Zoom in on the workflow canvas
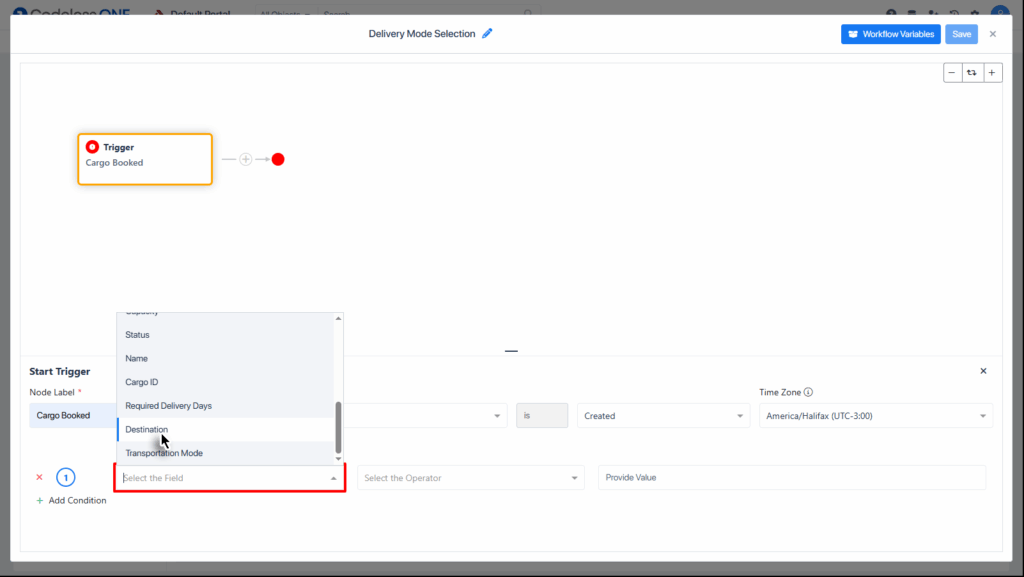This screenshot has height=577, width=1024. pos(991,72)
